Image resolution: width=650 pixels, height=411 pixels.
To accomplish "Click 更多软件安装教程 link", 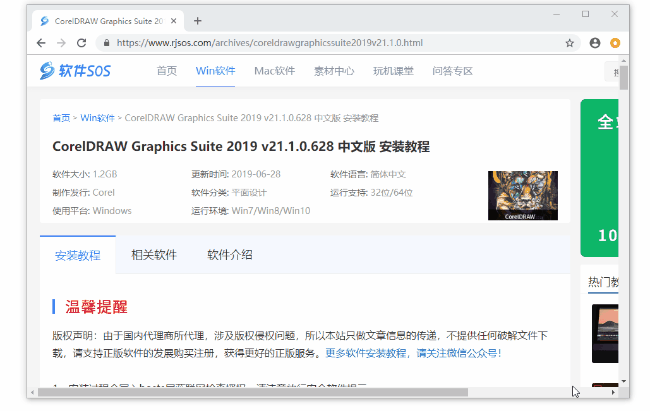I will (366, 353).
